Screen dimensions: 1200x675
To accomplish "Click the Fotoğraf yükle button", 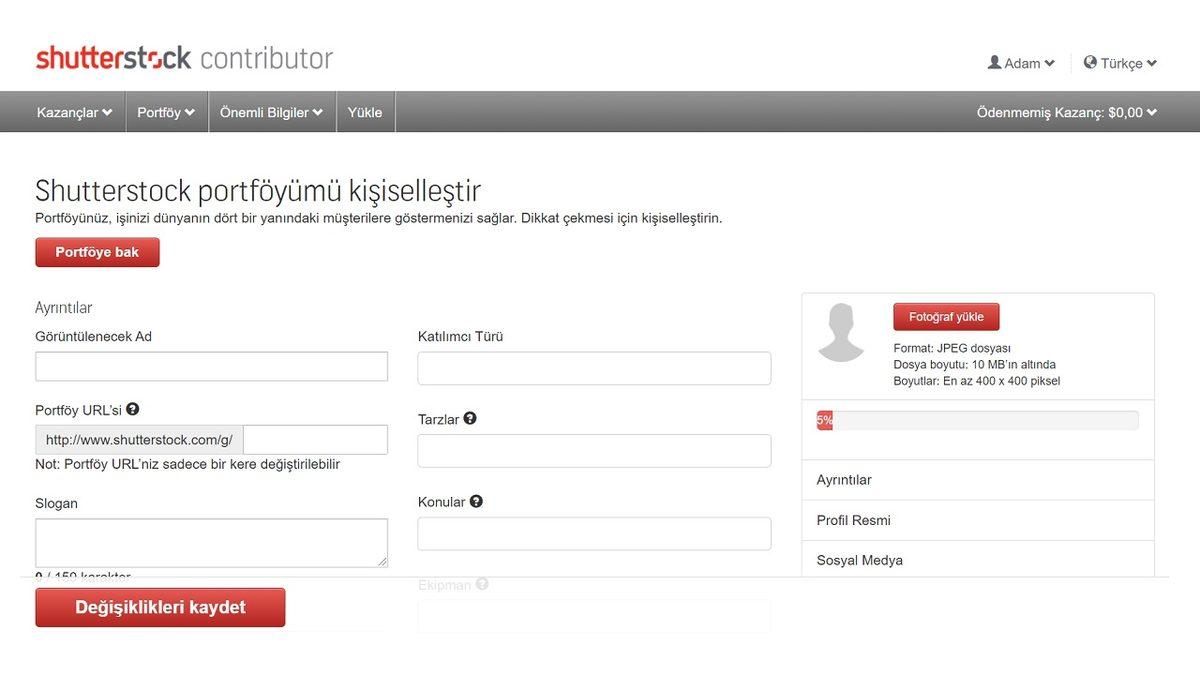I will coord(946,316).
